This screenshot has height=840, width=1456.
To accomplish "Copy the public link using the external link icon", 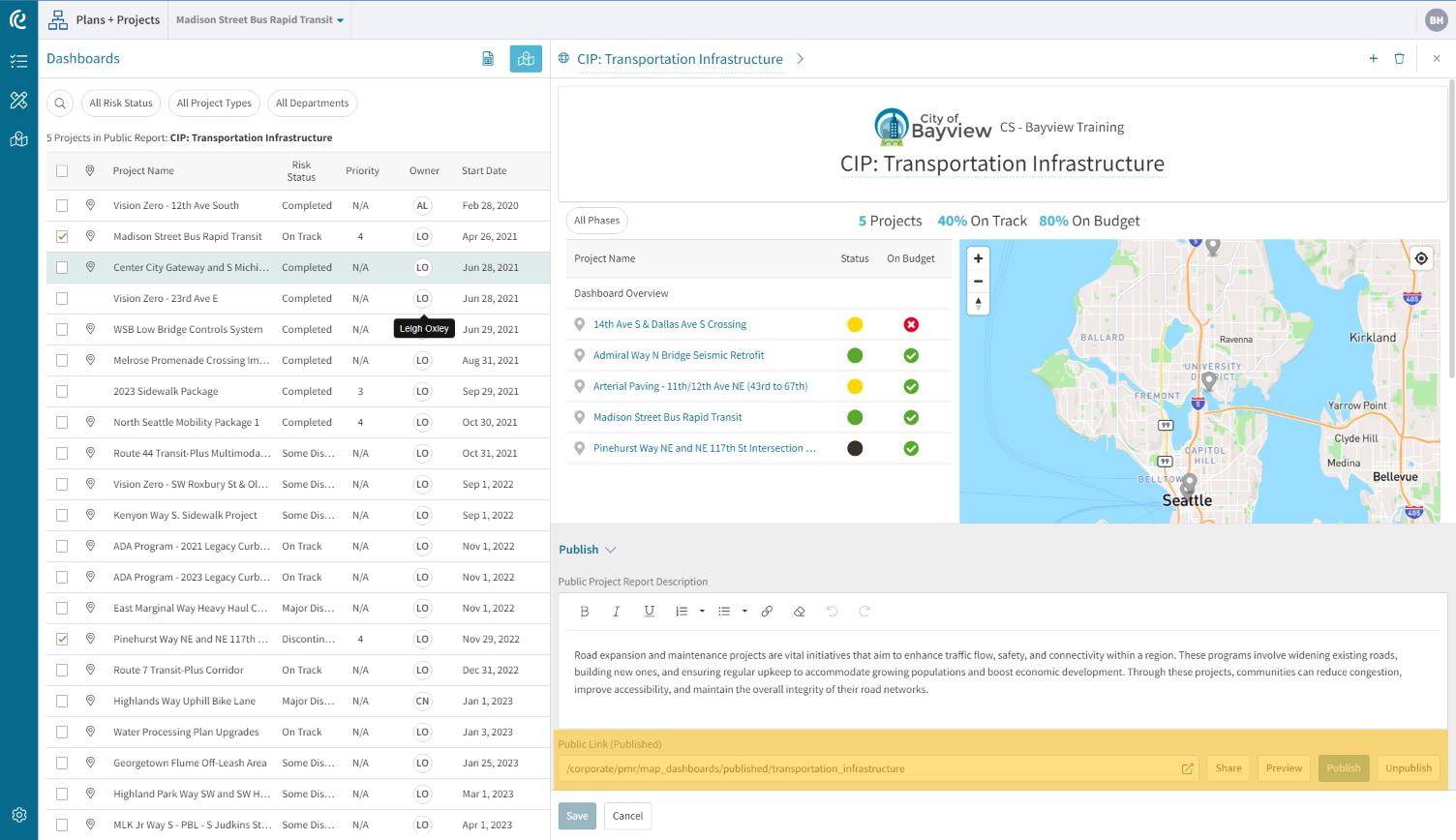I will (x=1187, y=767).
